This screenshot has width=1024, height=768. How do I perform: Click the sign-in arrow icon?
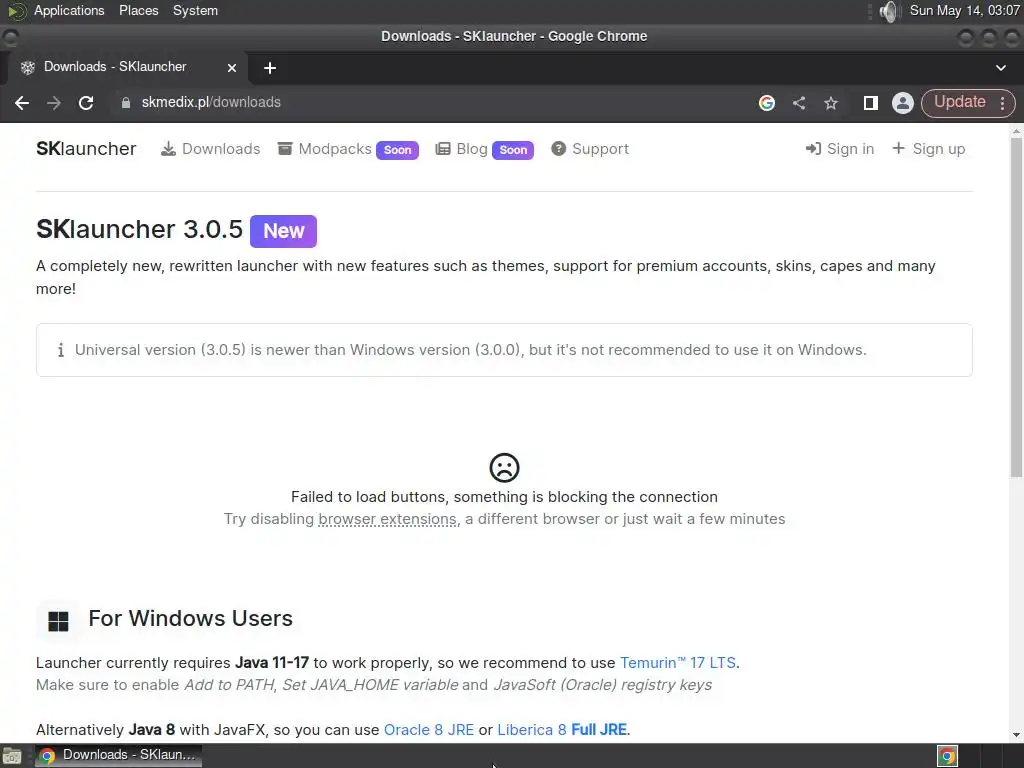pyautogui.click(x=813, y=149)
